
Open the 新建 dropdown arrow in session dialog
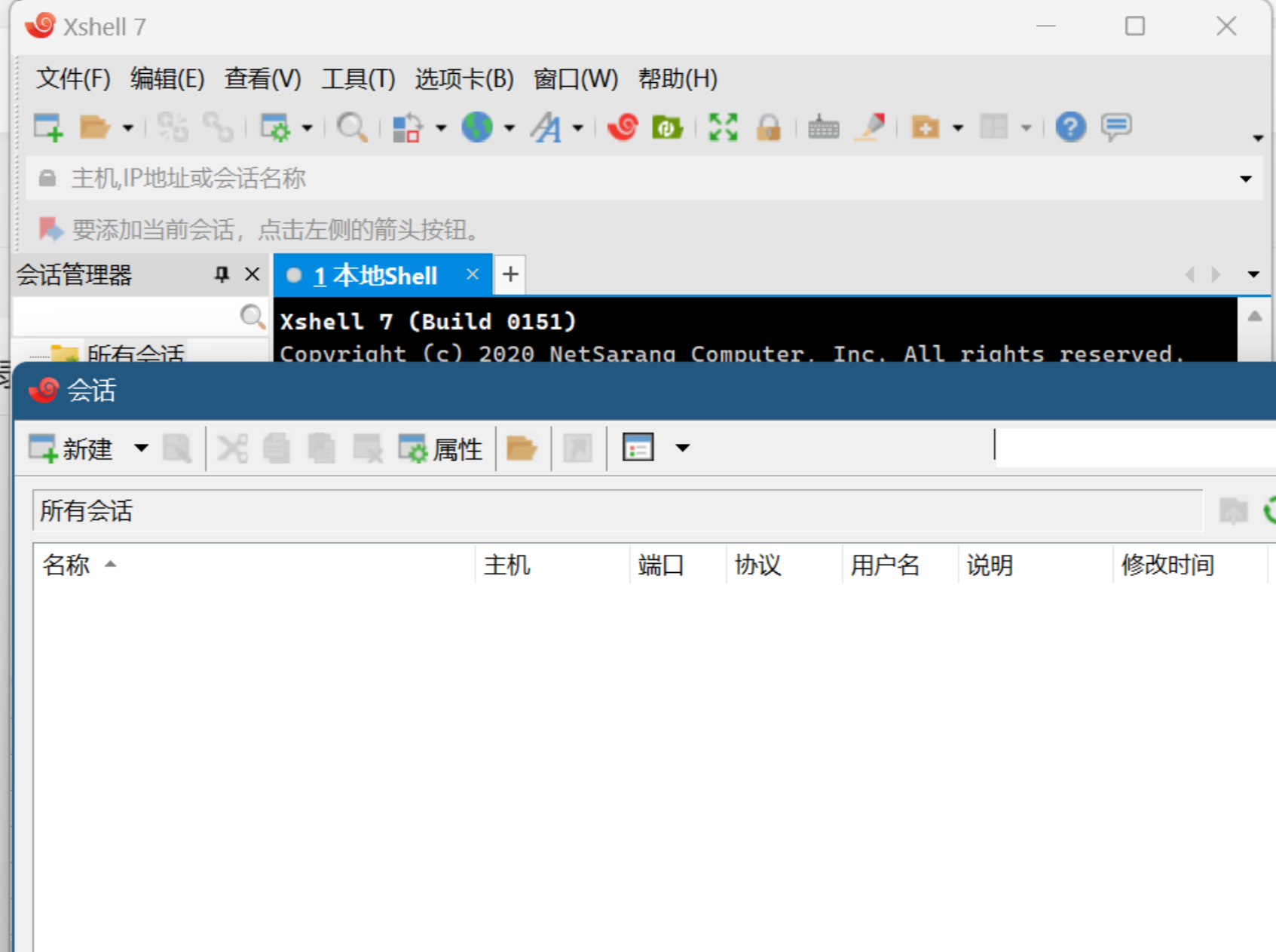140,448
